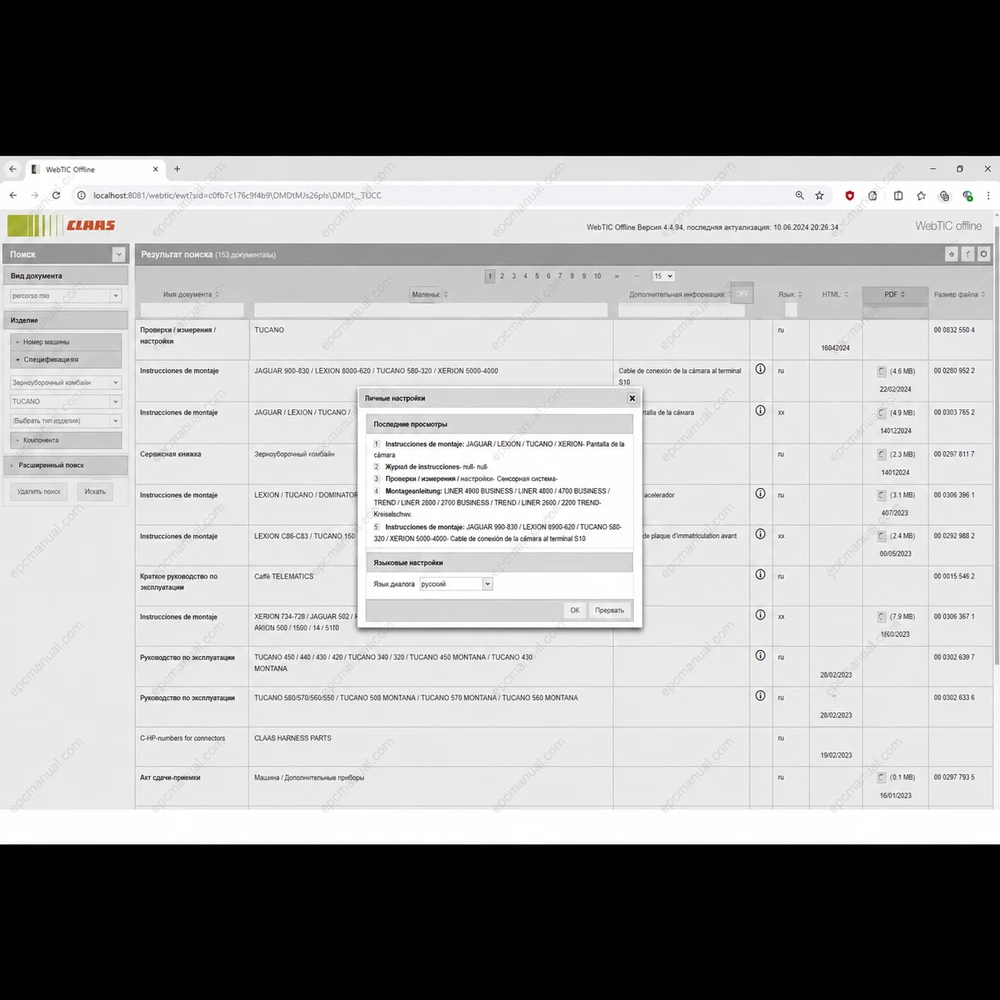Go to results page 3
The width and height of the screenshot is (1000, 1000).
point(513,276)
